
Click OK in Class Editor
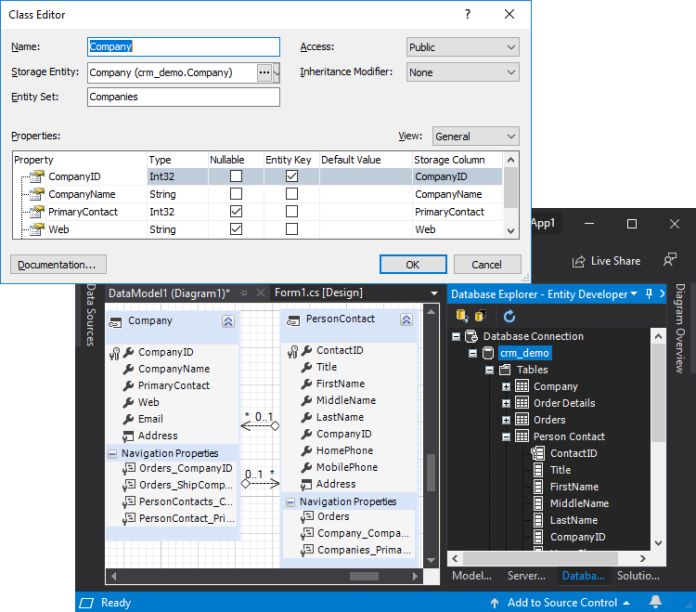point(413,265)
